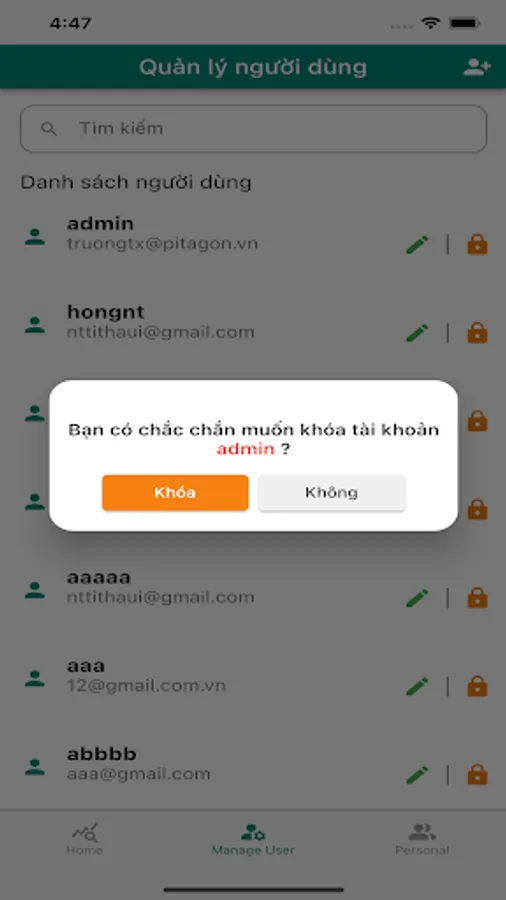Click the Tìm kiếm search field
The image size is (506, 900).
253,129
